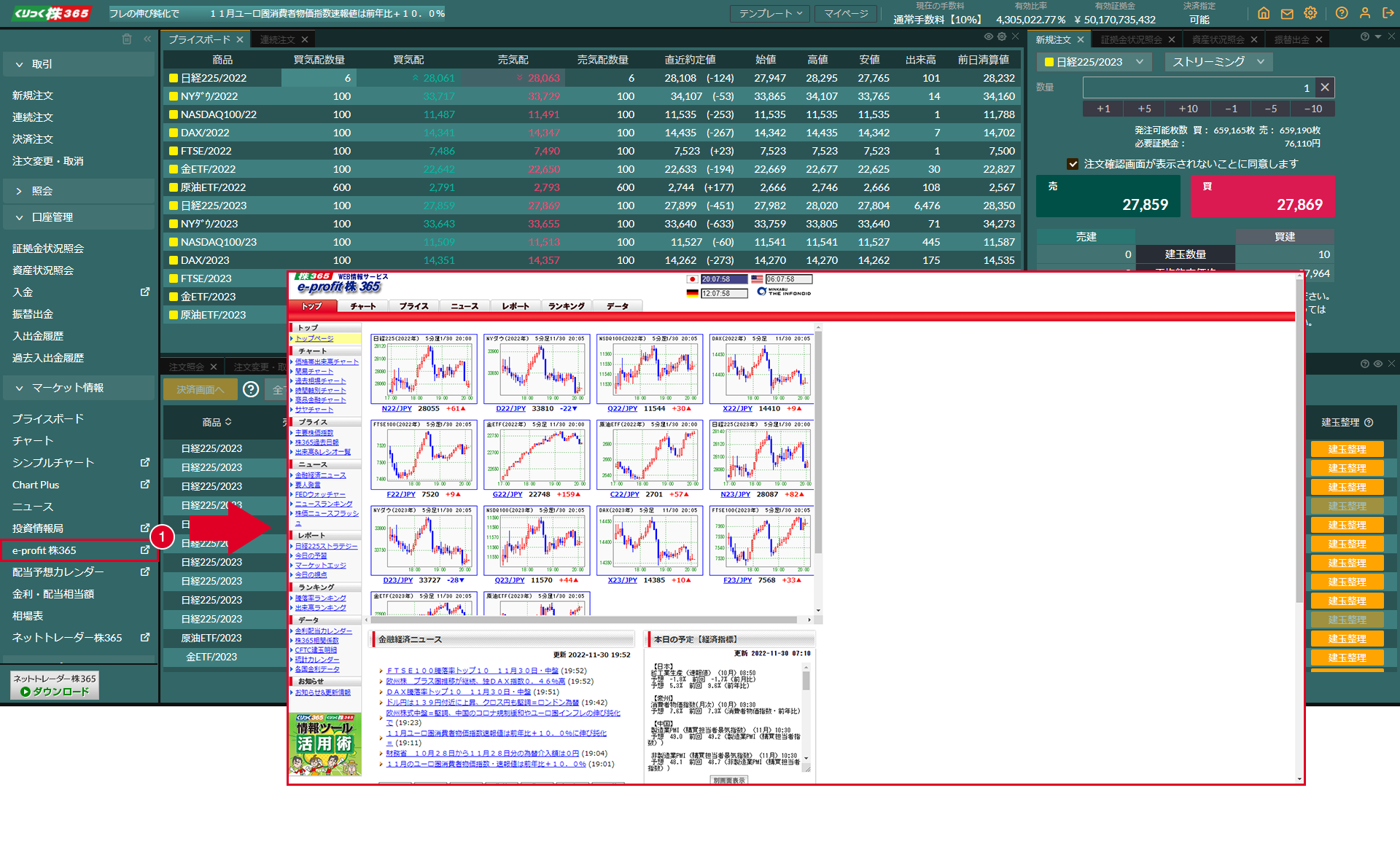Toggle order confirmation agreement checkbox
1400x847 pixels.
tap(1073, 164)
